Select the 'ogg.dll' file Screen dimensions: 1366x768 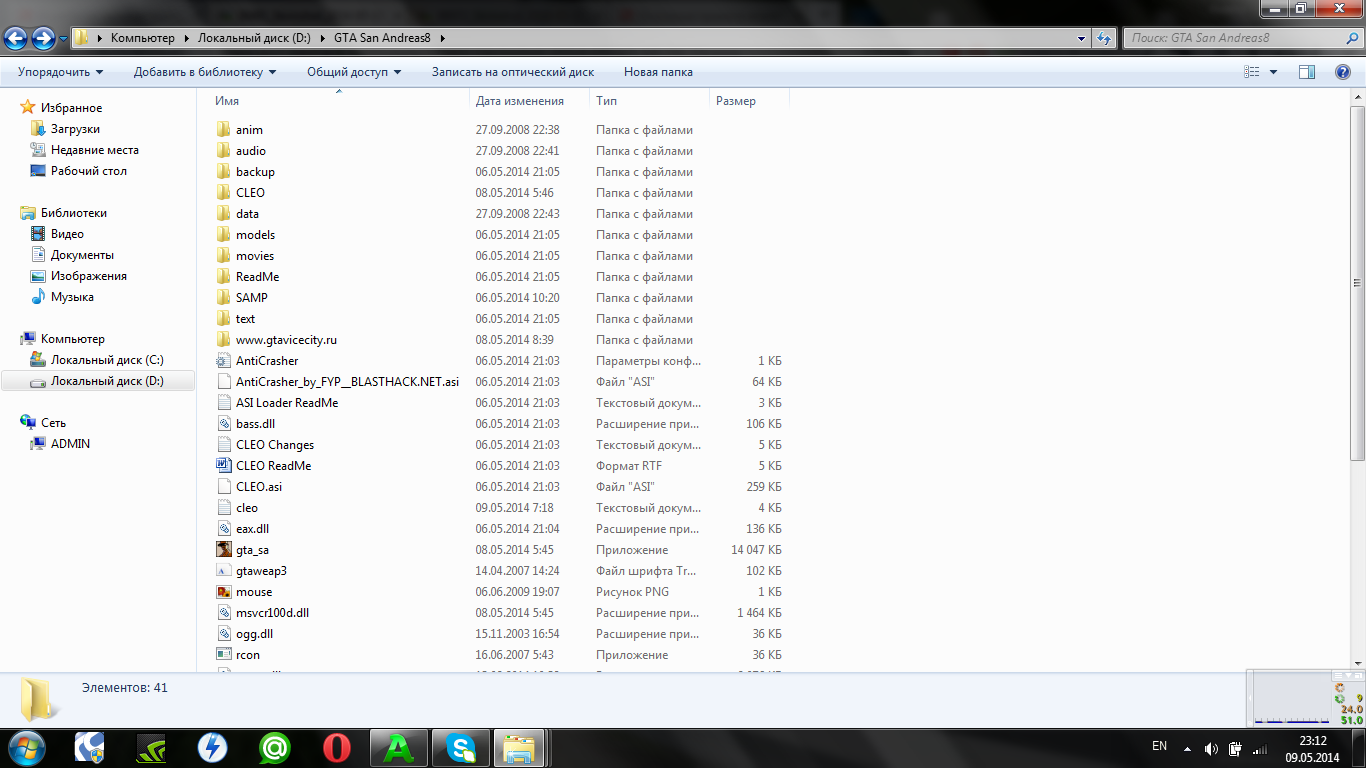coord(254,634)
